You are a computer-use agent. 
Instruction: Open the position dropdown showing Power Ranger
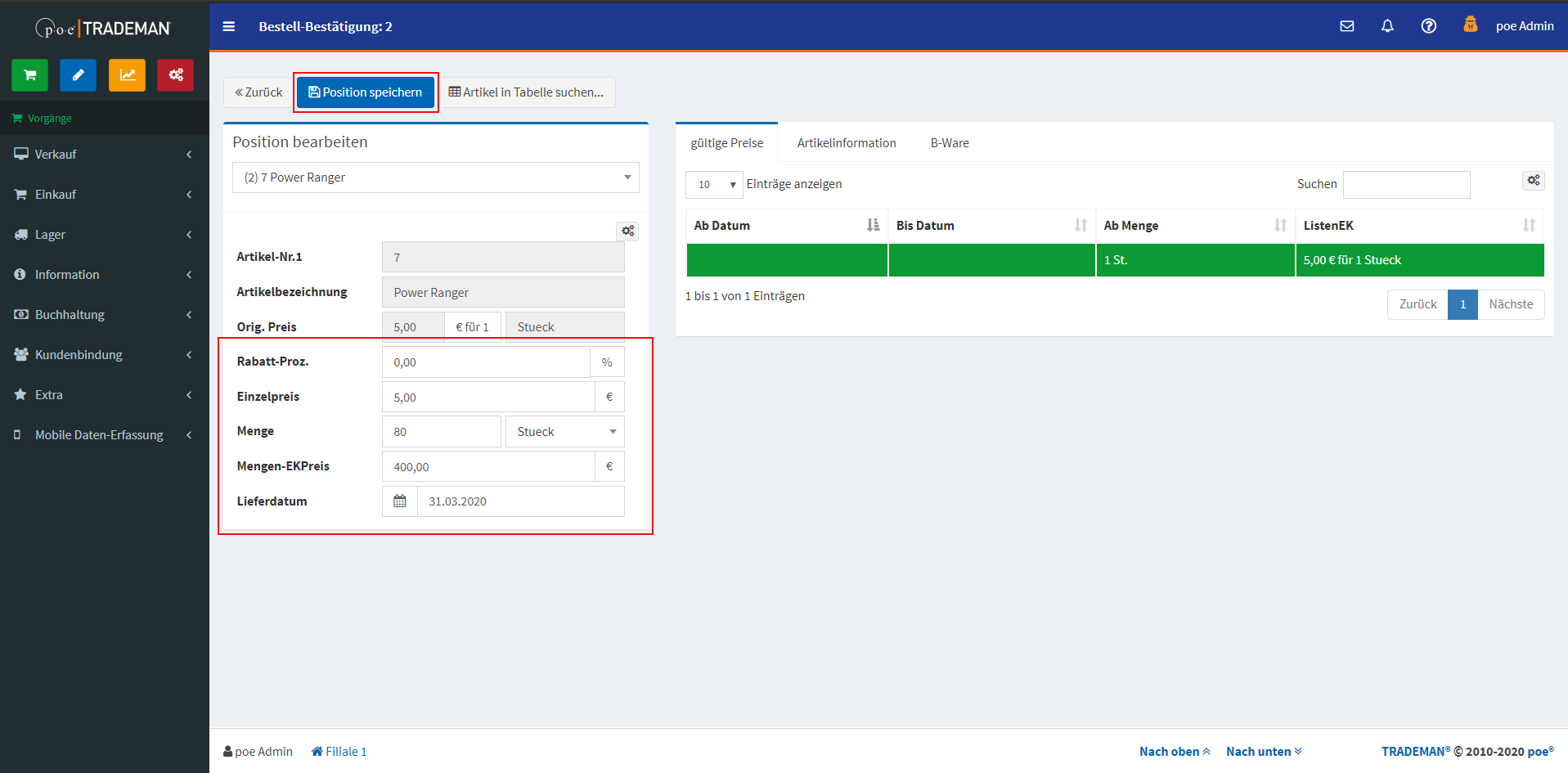point(435,178)
